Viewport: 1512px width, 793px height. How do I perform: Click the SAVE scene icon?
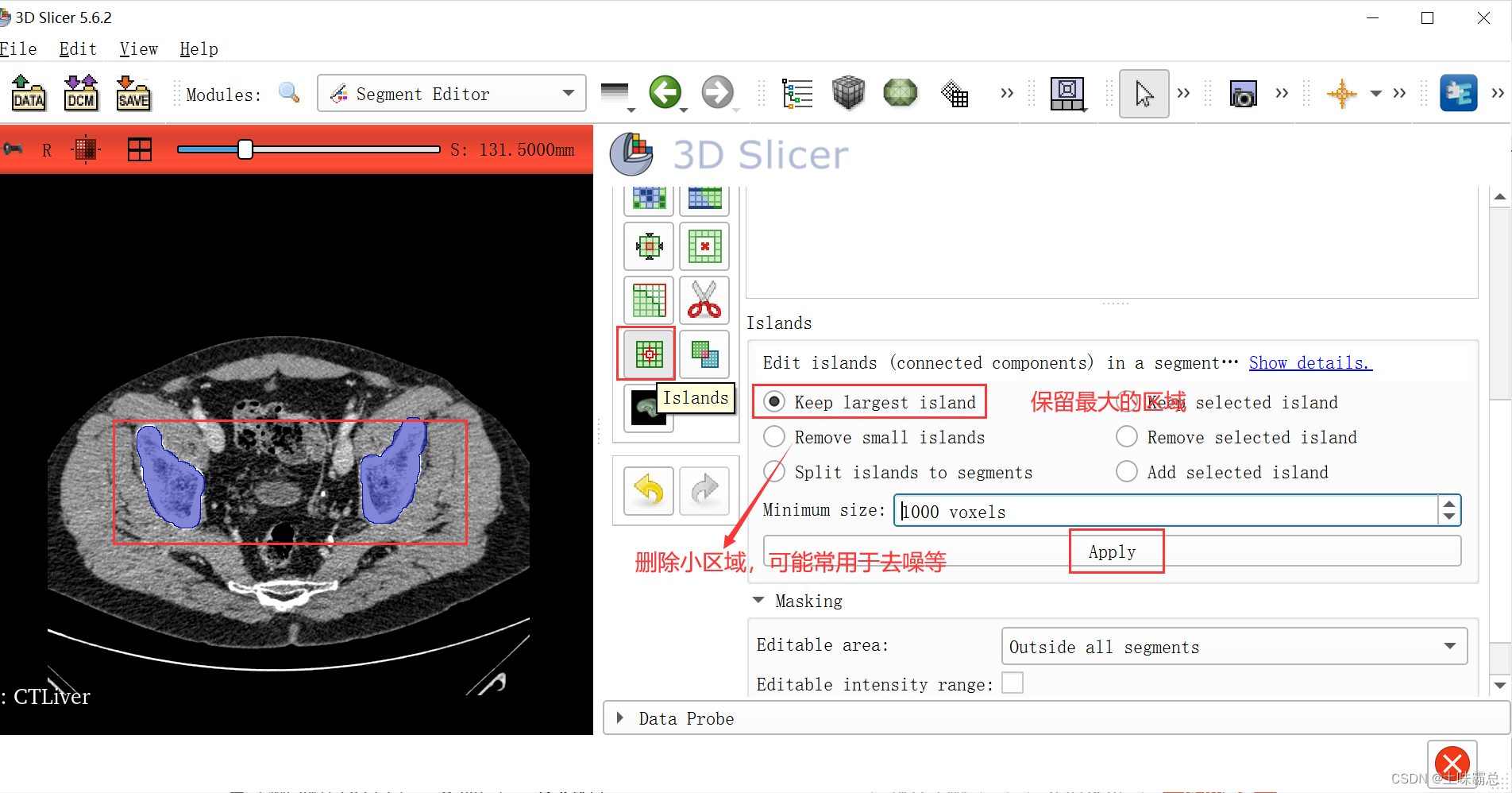[133, 93]
